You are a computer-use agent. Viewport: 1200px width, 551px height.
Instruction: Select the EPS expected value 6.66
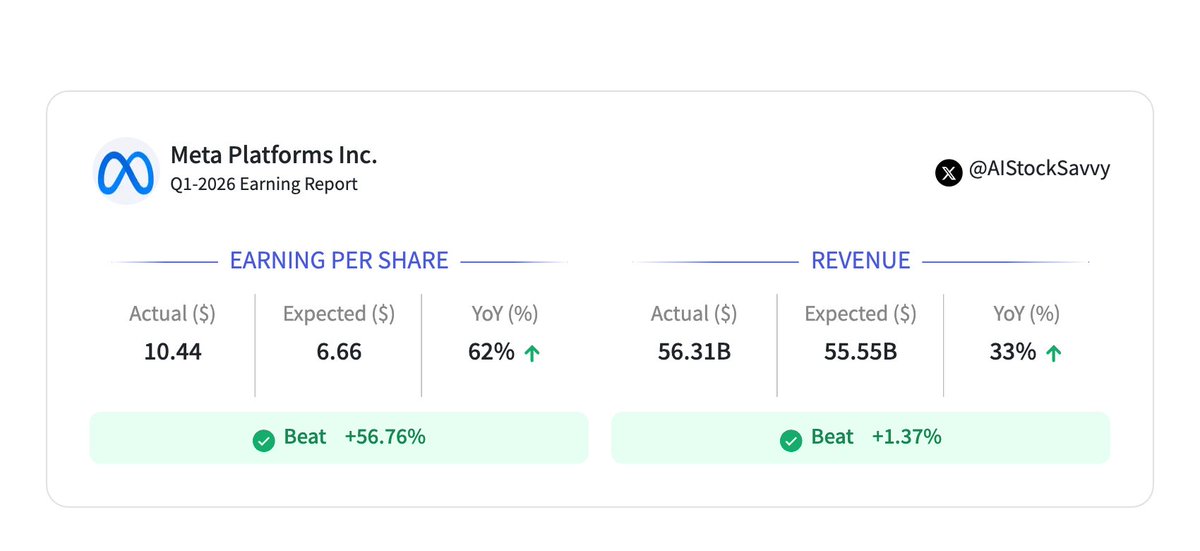339,352
